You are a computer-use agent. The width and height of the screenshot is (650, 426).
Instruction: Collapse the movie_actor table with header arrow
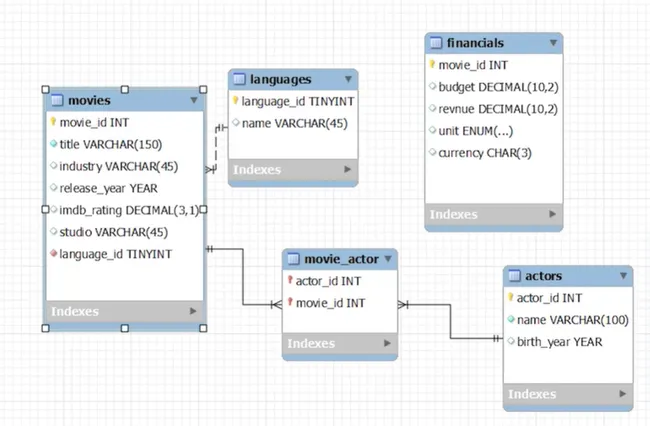point(388,259)
